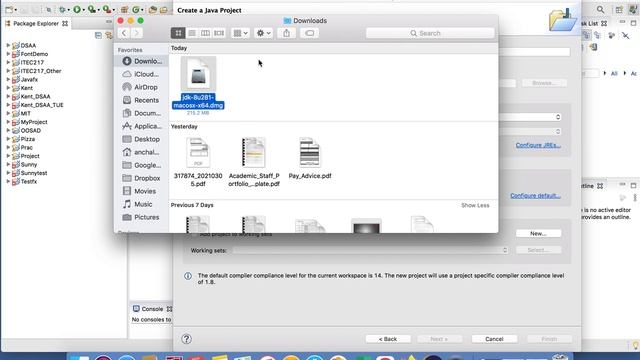Viewport: 640px width, 360px height.
Task: Switch Finder to icon view
Action: [x=178, y=33]
